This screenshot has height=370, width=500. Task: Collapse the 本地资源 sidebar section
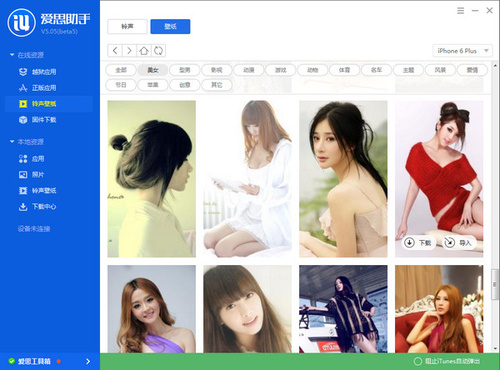click(12, 142)
